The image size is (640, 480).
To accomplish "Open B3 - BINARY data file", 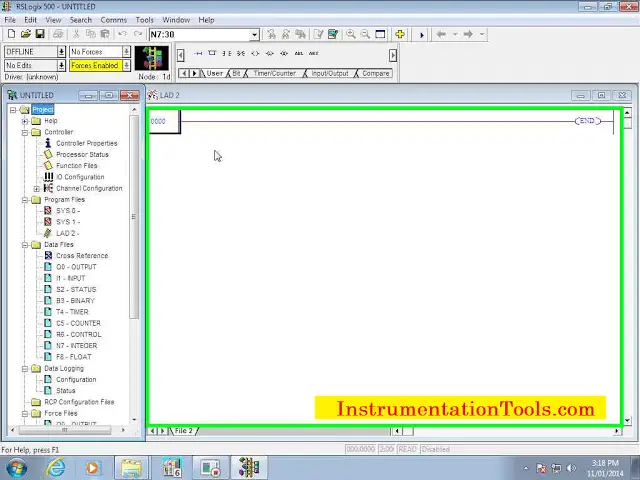I will point(75,301).
